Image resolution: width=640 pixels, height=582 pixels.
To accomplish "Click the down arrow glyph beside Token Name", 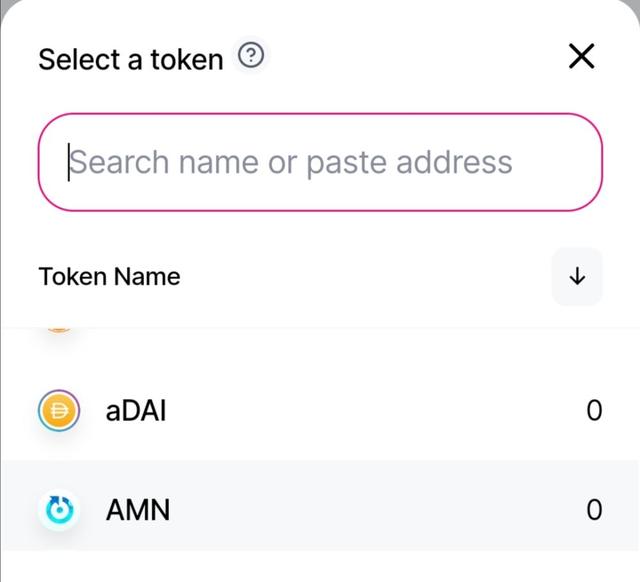I will (x=577, y=276).
